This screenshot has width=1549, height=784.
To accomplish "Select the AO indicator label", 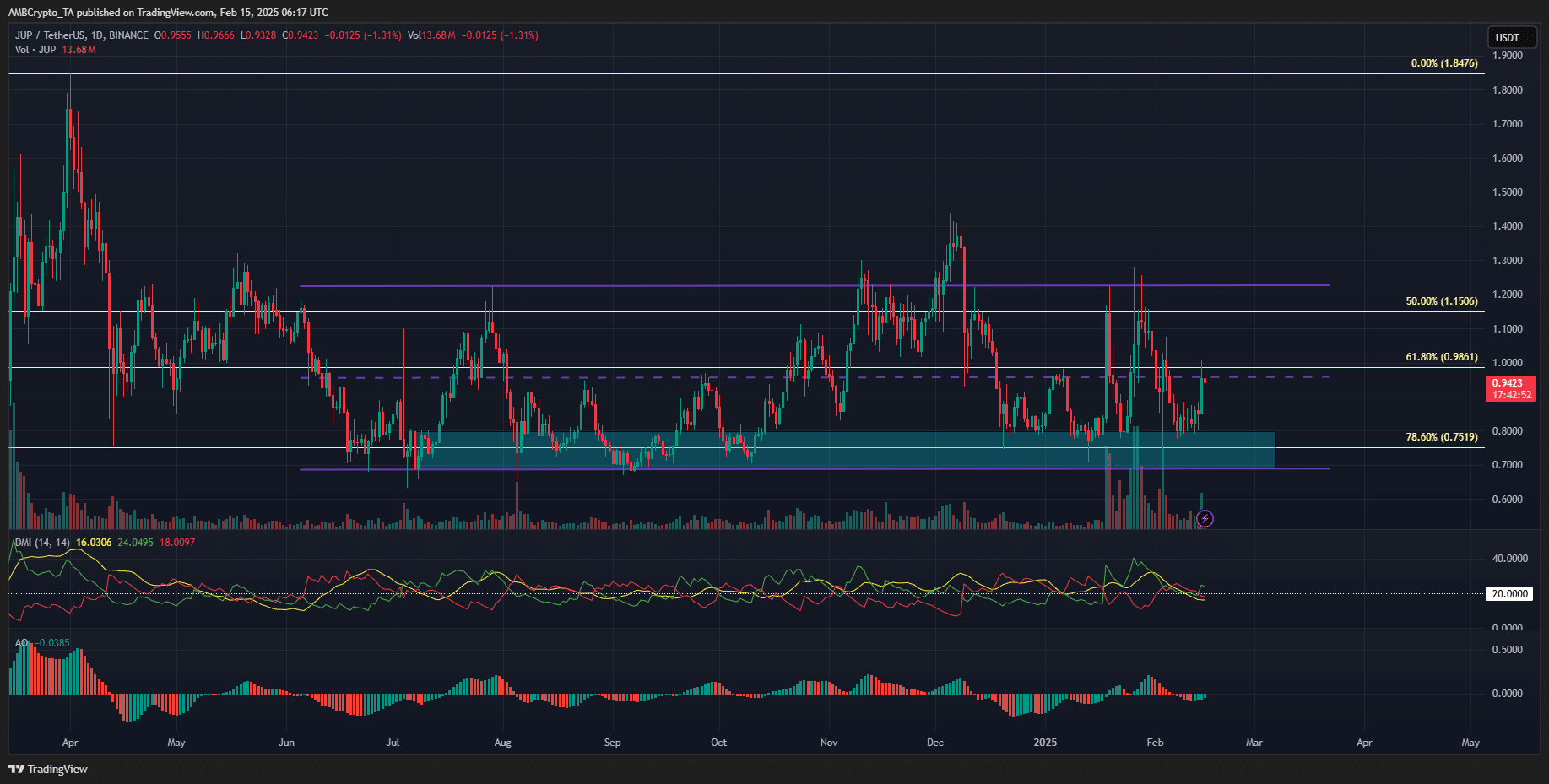I will tap(21, 643).
